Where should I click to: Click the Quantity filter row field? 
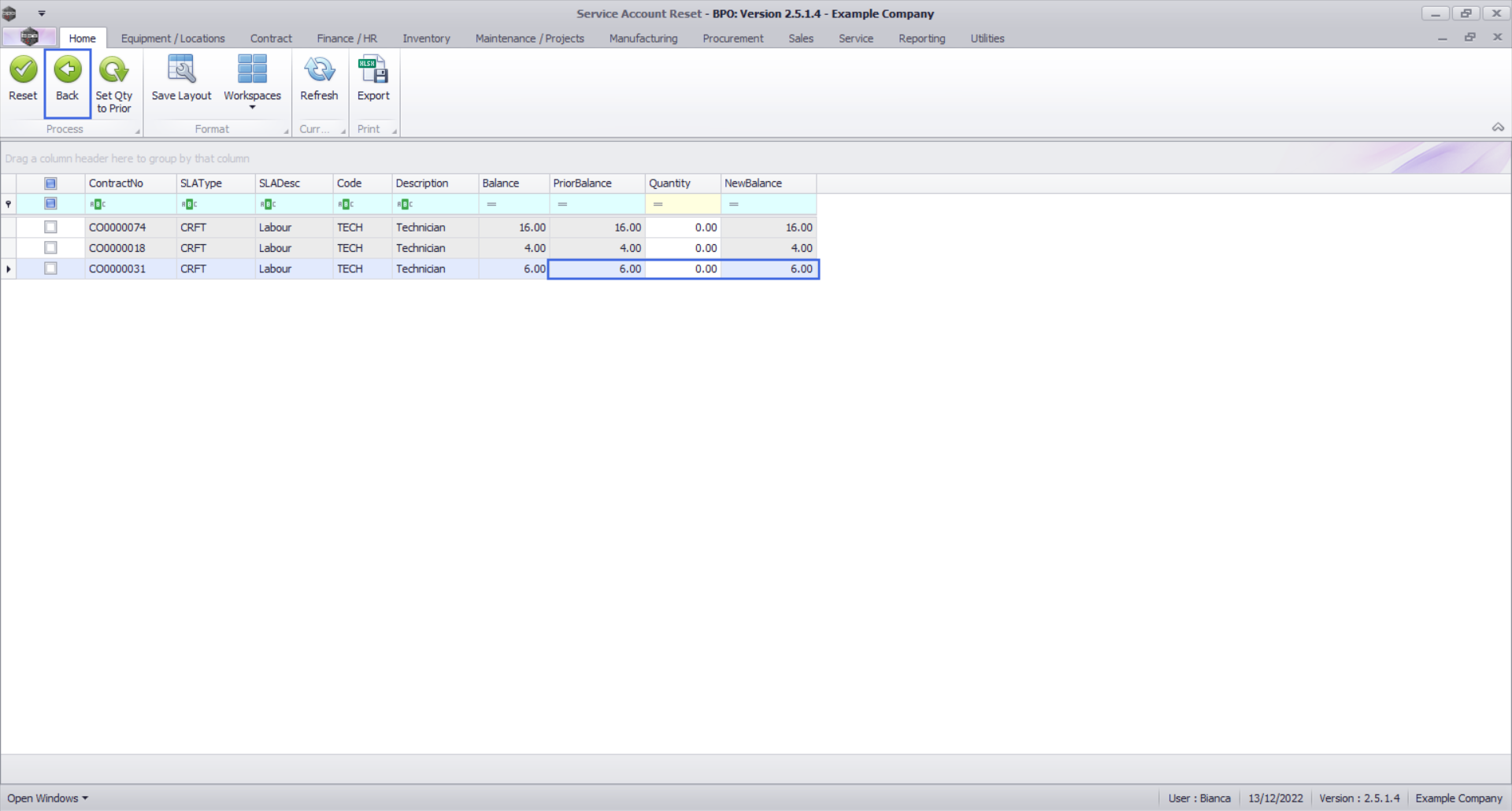point(683,204)
